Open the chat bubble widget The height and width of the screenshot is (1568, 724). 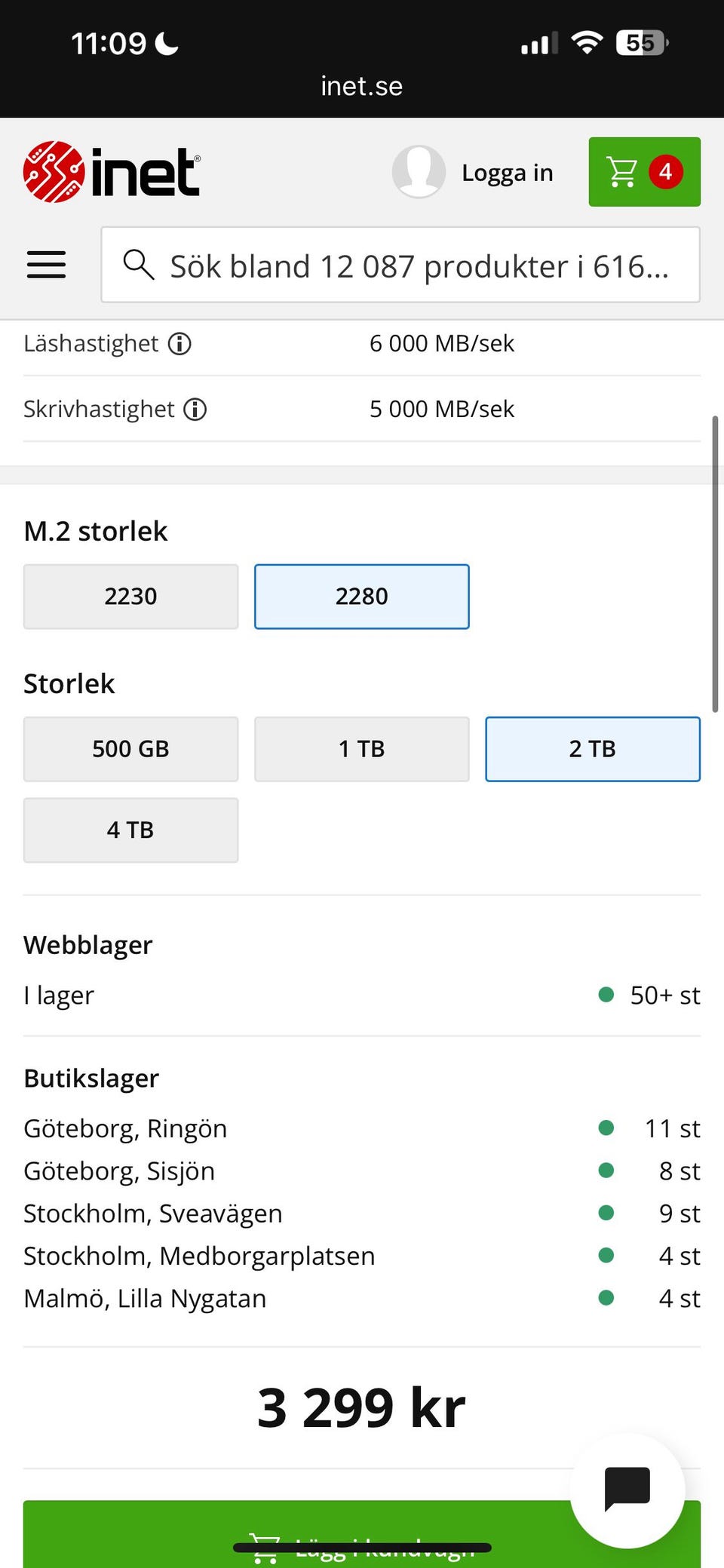pyautogui.click(x=627, y=1490)
